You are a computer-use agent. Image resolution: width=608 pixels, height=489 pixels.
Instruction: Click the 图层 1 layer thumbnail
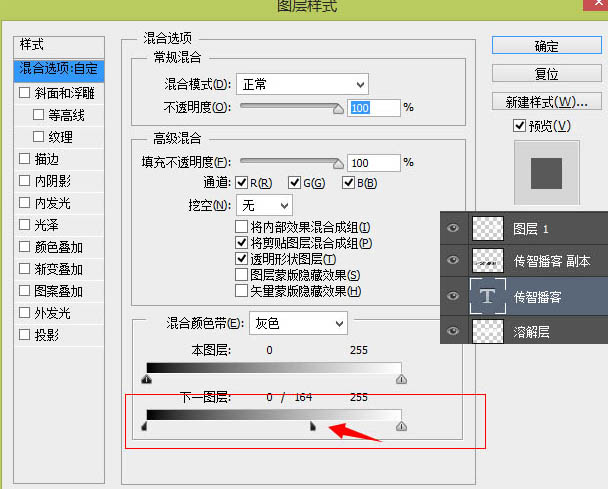[488, 228]
